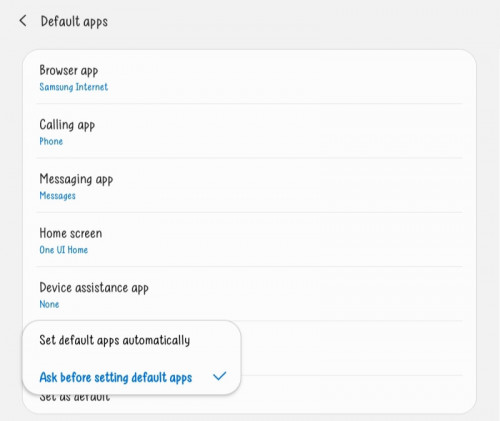This screenshot has height=421, width=500.
Task: Open the Home screen setting
Action: (x=249, y=240)
